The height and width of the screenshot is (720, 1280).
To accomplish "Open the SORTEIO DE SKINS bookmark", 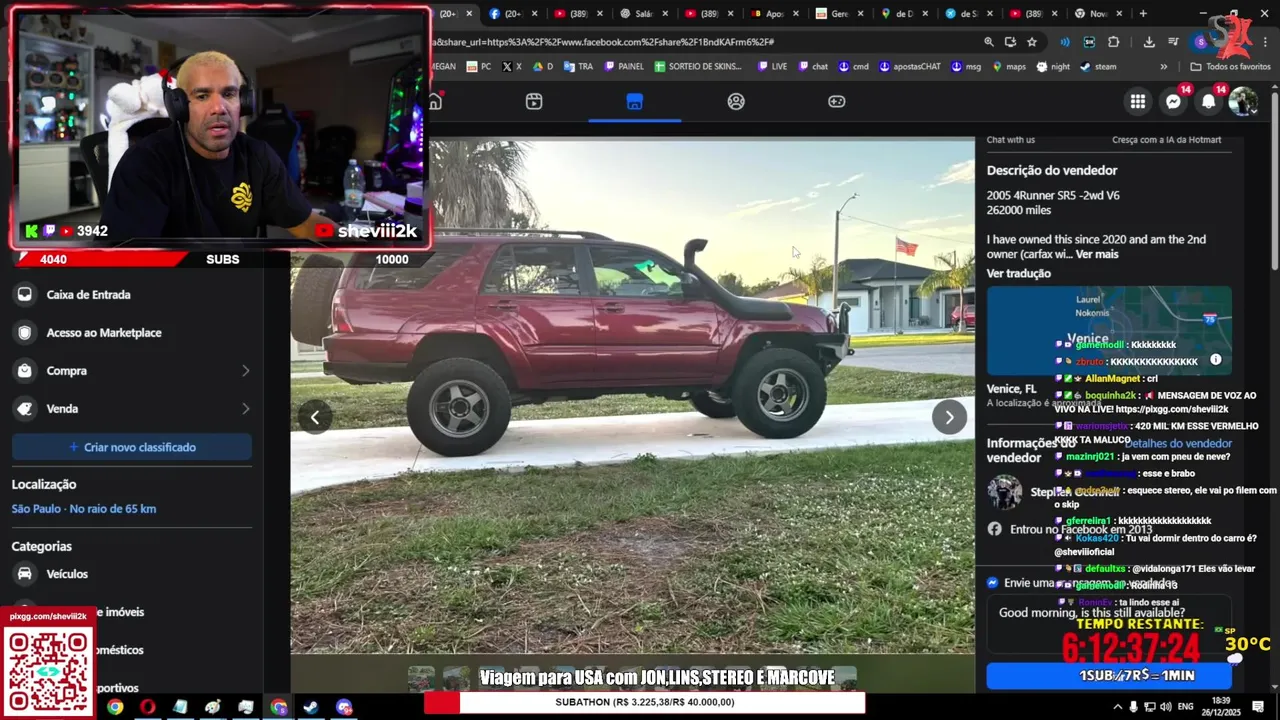I will coord(698,67).
